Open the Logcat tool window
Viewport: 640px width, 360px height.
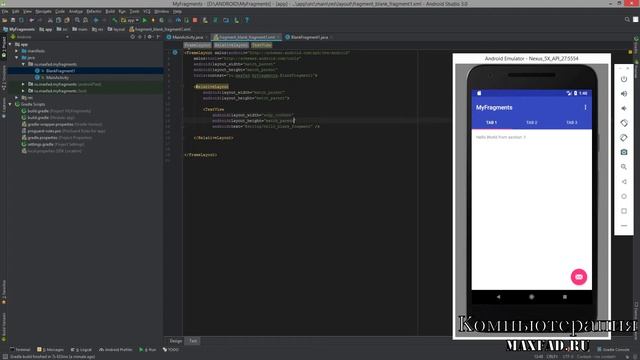tap(81, 350)
